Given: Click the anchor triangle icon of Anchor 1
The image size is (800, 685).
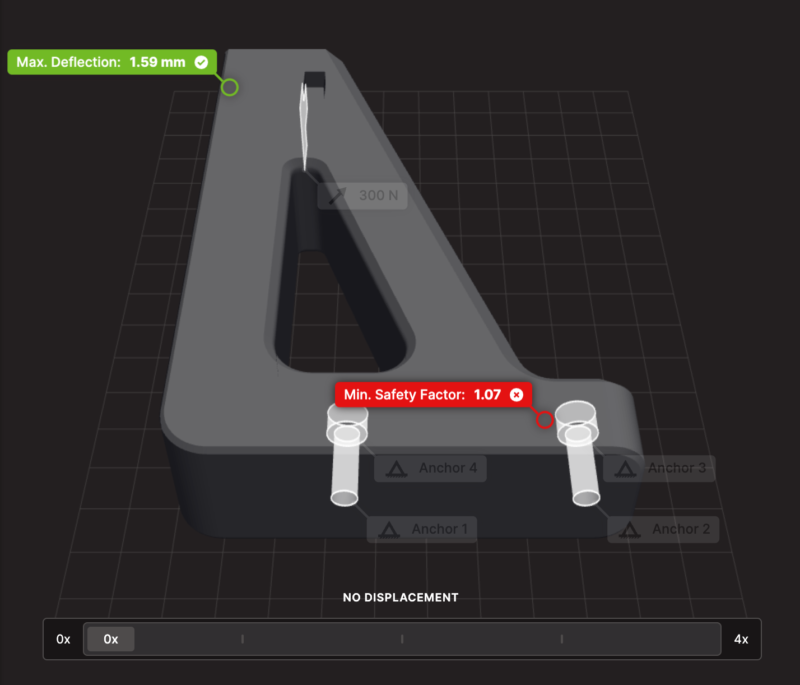Looking at the screenshot, I should 389,529.
